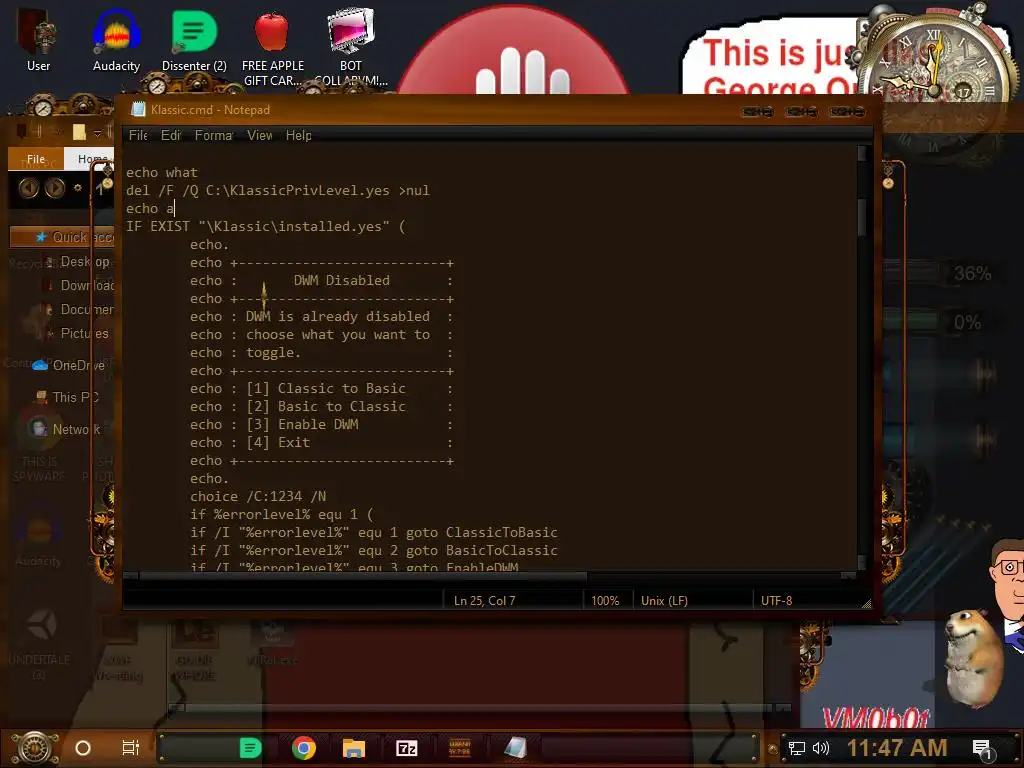Go forward in File Explorer

coord(55,188)
